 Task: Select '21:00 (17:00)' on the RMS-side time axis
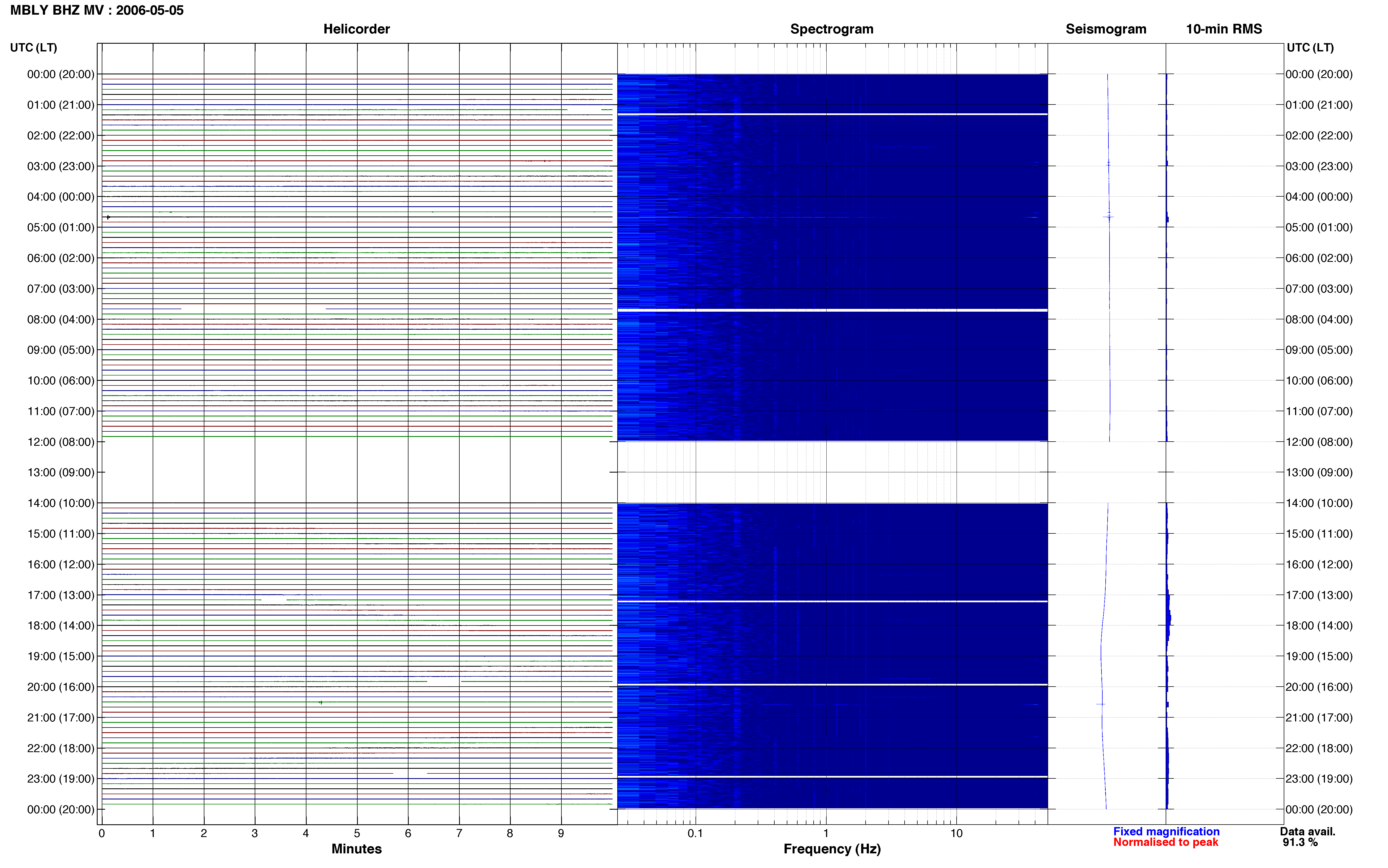pyautogui.click(x=1319, y=718)
